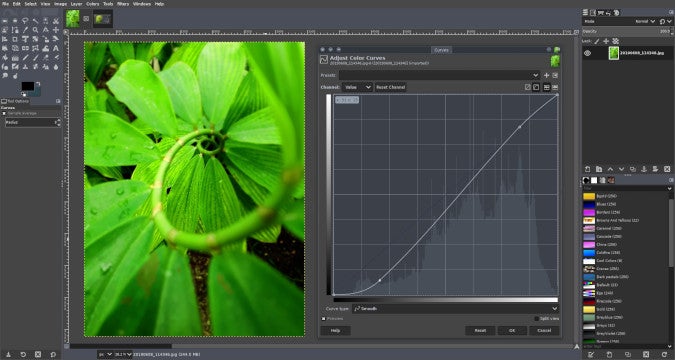Open the presets menu icon beside plus

pos(555,75)
